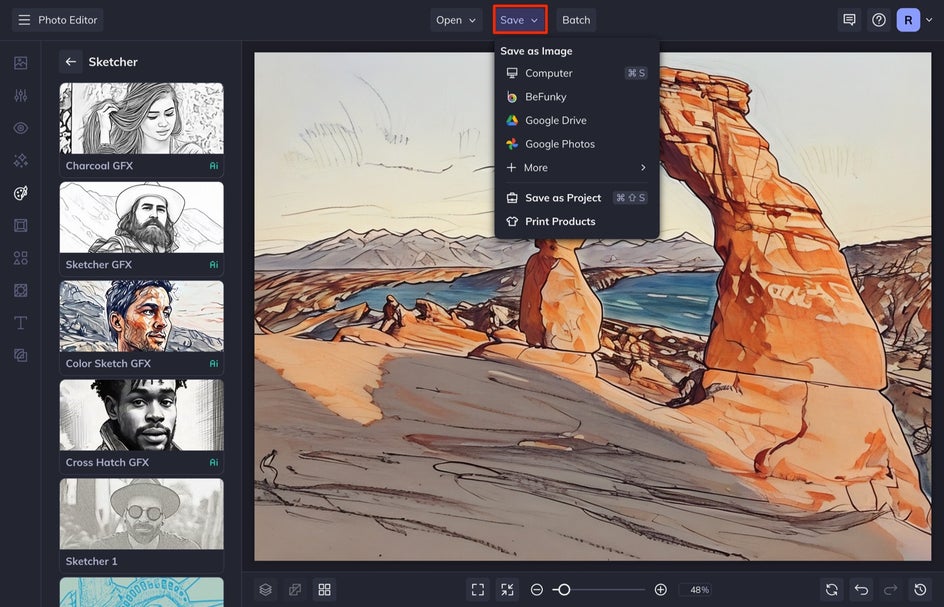The image size is (944, 607).
Task: Select the Text tool
Action: coord(20,323)
